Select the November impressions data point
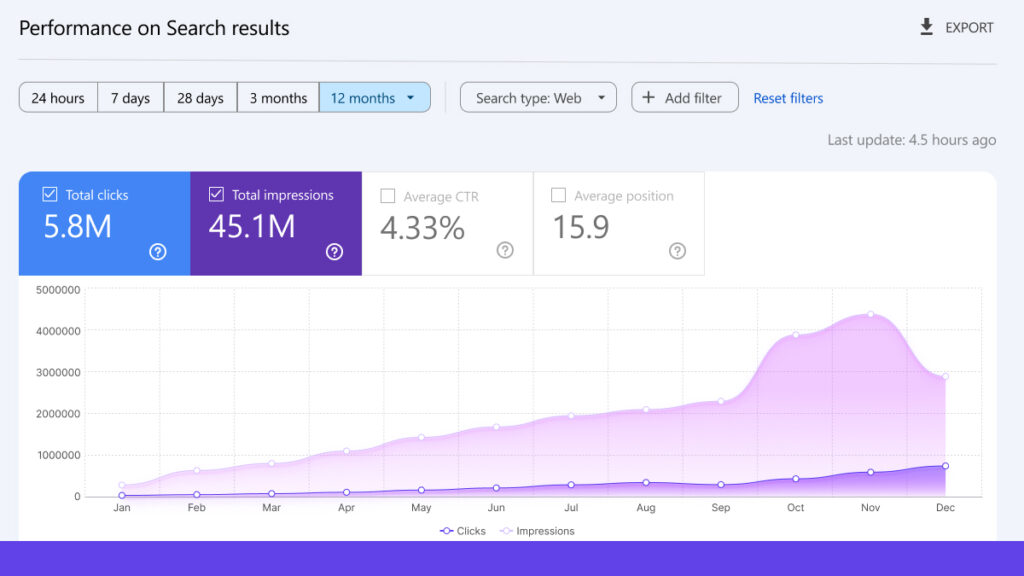This screenshot has height=576, width=1024. coord(870,314)
